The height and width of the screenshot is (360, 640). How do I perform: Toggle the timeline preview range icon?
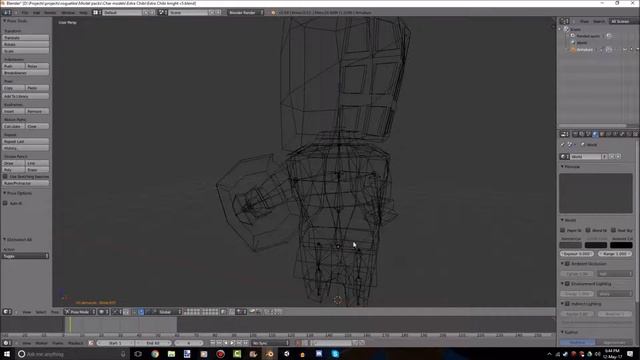pyautogui.click(x=91, y=343)
